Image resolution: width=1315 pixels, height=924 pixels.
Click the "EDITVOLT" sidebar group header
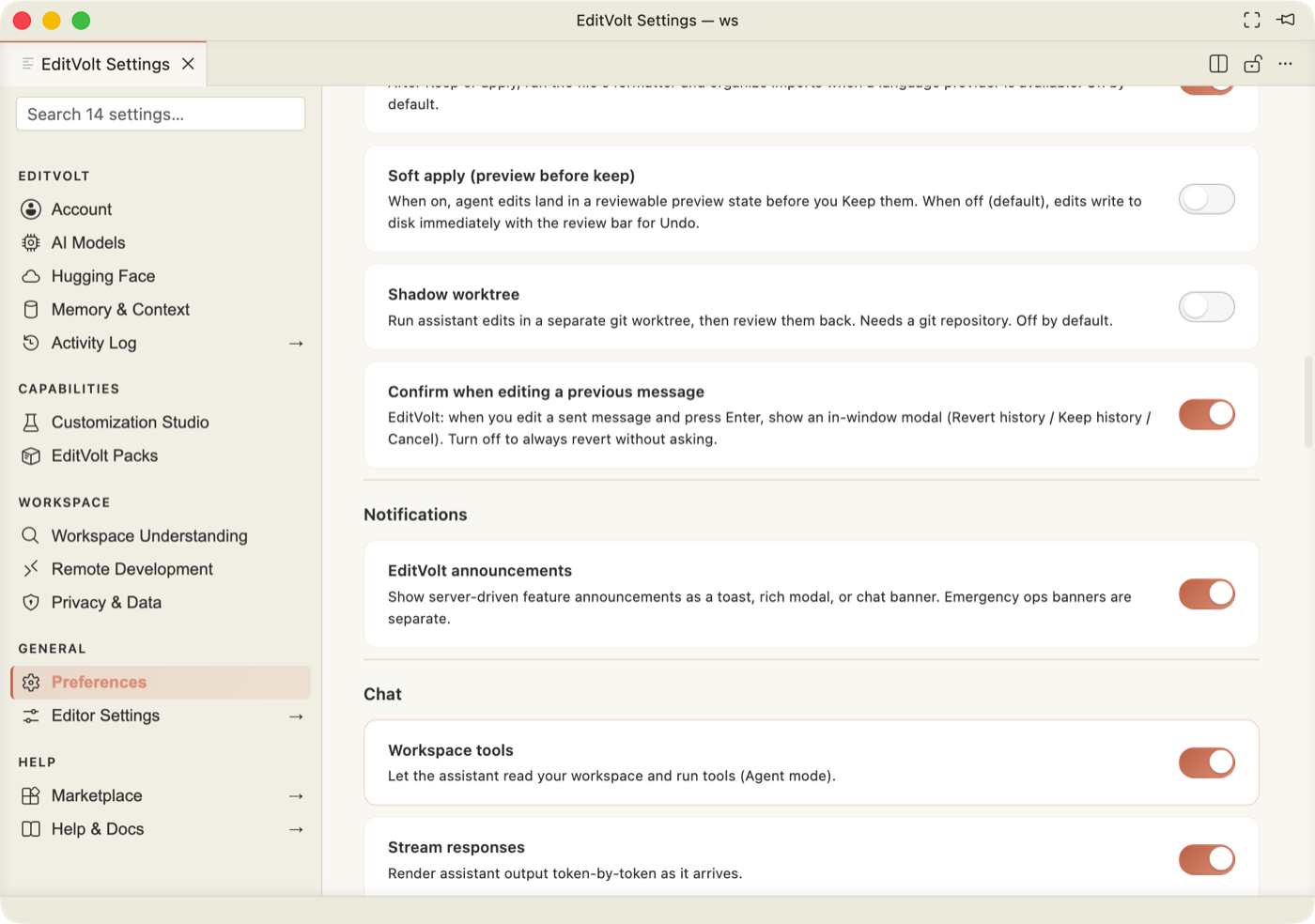[54, 176]
